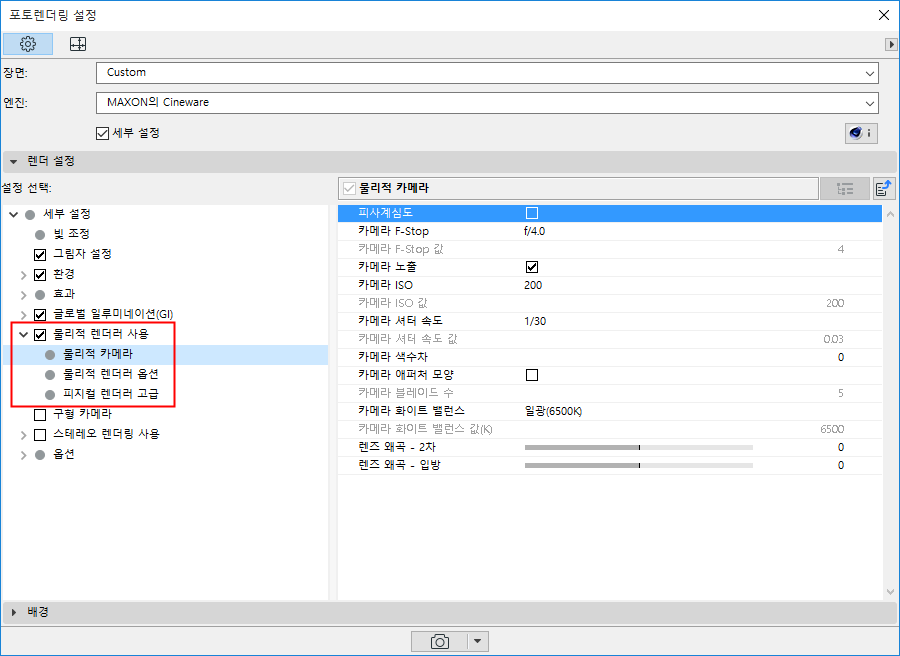The width and height of the screenshot is (900, 656).
Task: Select the 카메라 블레이드 수 row
Action: [610, 393]
